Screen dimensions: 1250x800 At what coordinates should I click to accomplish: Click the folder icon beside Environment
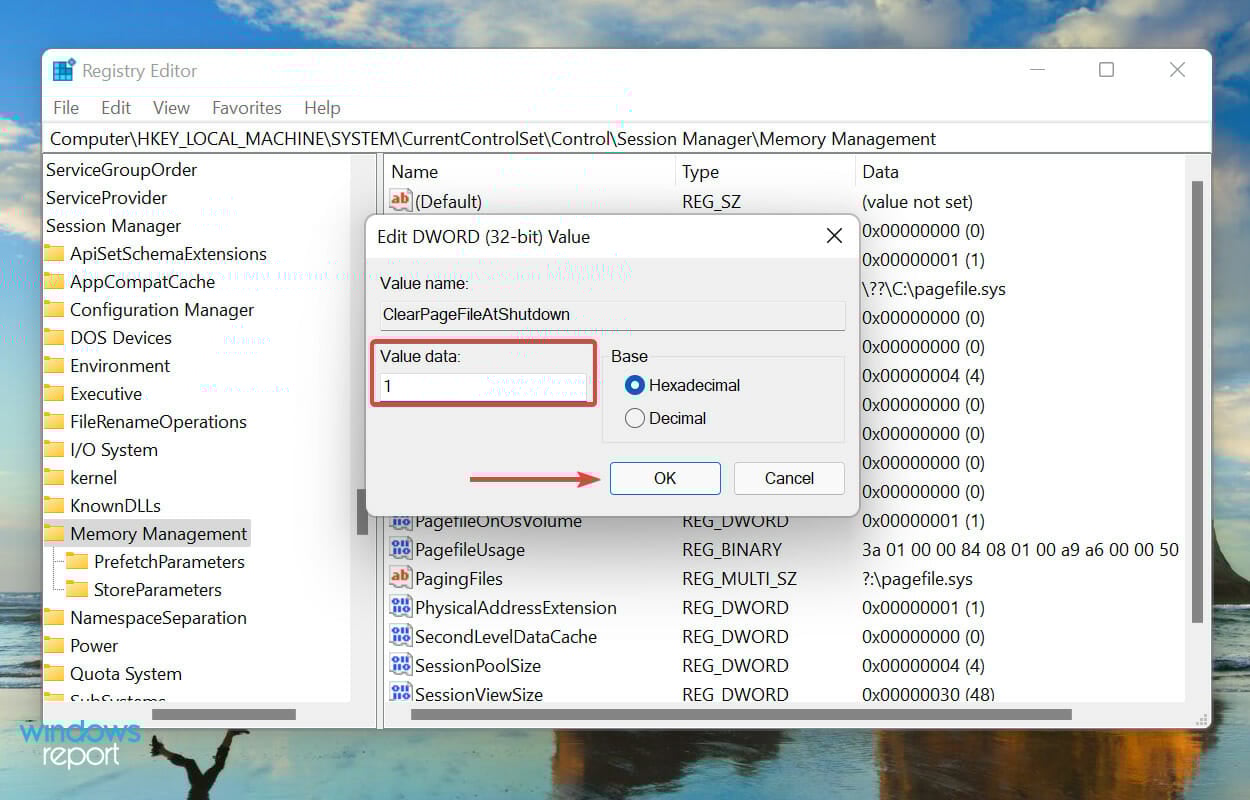pyautogui.click(x=57, y=365)
